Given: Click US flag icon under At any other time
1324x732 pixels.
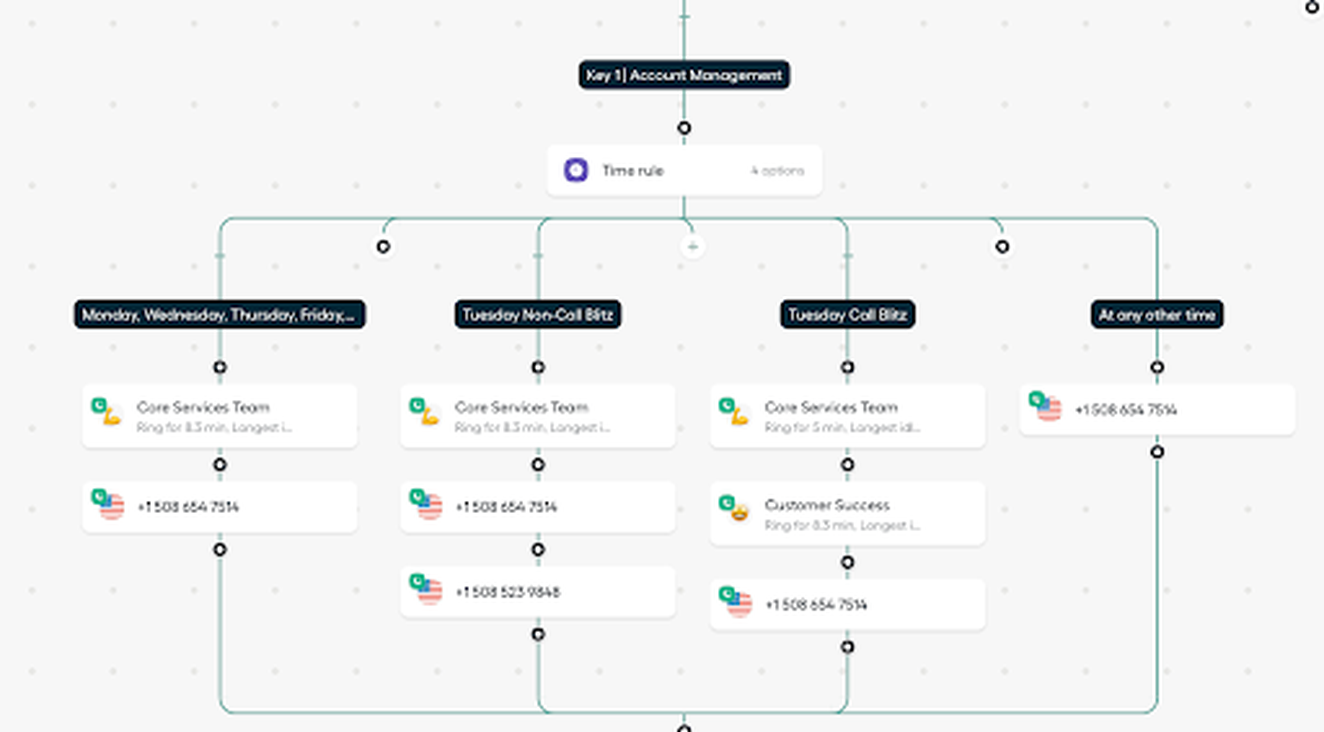Looking at the screenshot, I should 1045,407.
